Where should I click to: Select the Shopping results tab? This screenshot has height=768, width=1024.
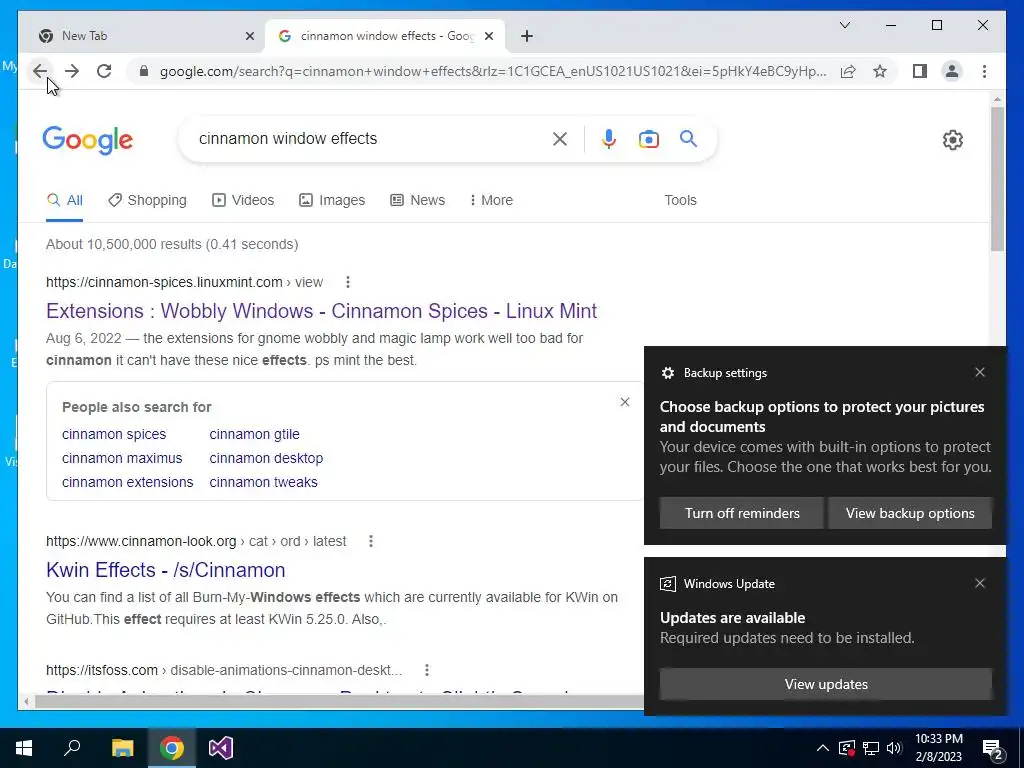[148, 200]
